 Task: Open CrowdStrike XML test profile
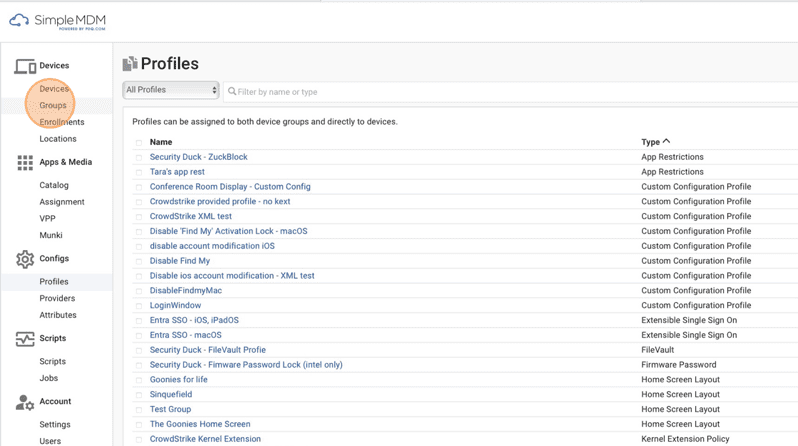pyautogui.click(x=191, y=216)
